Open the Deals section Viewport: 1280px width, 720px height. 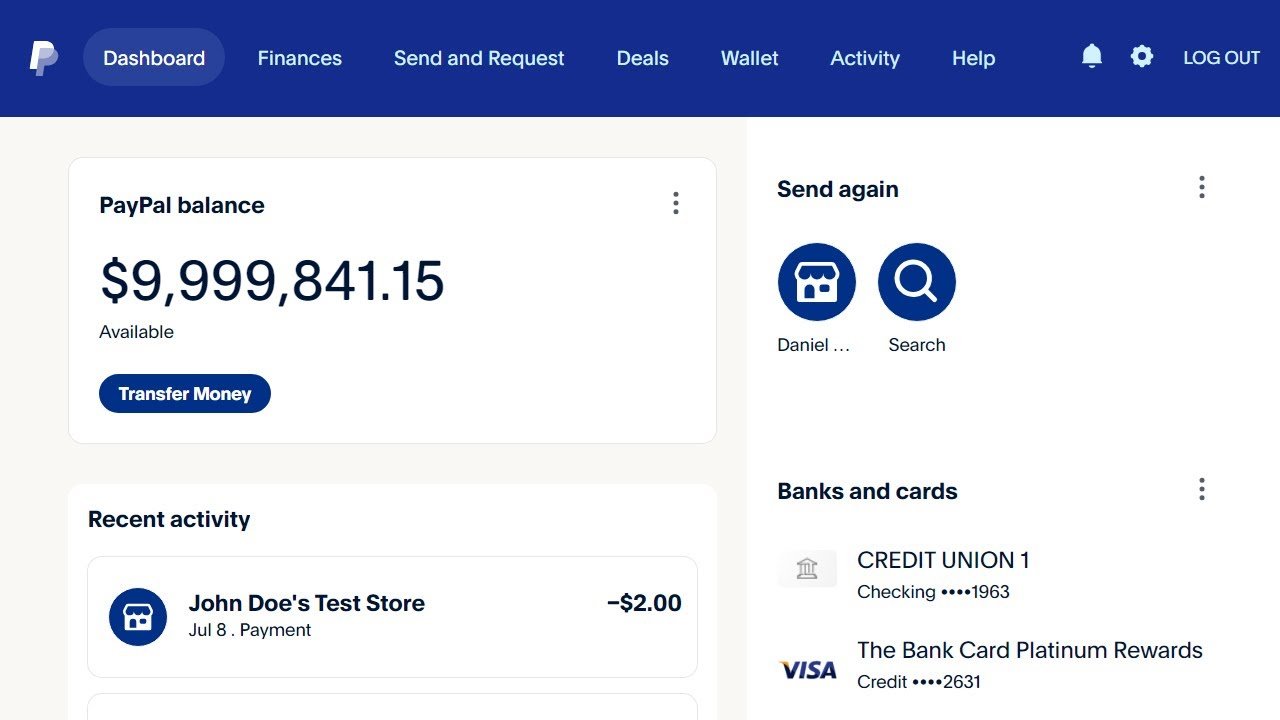(642, 58)
